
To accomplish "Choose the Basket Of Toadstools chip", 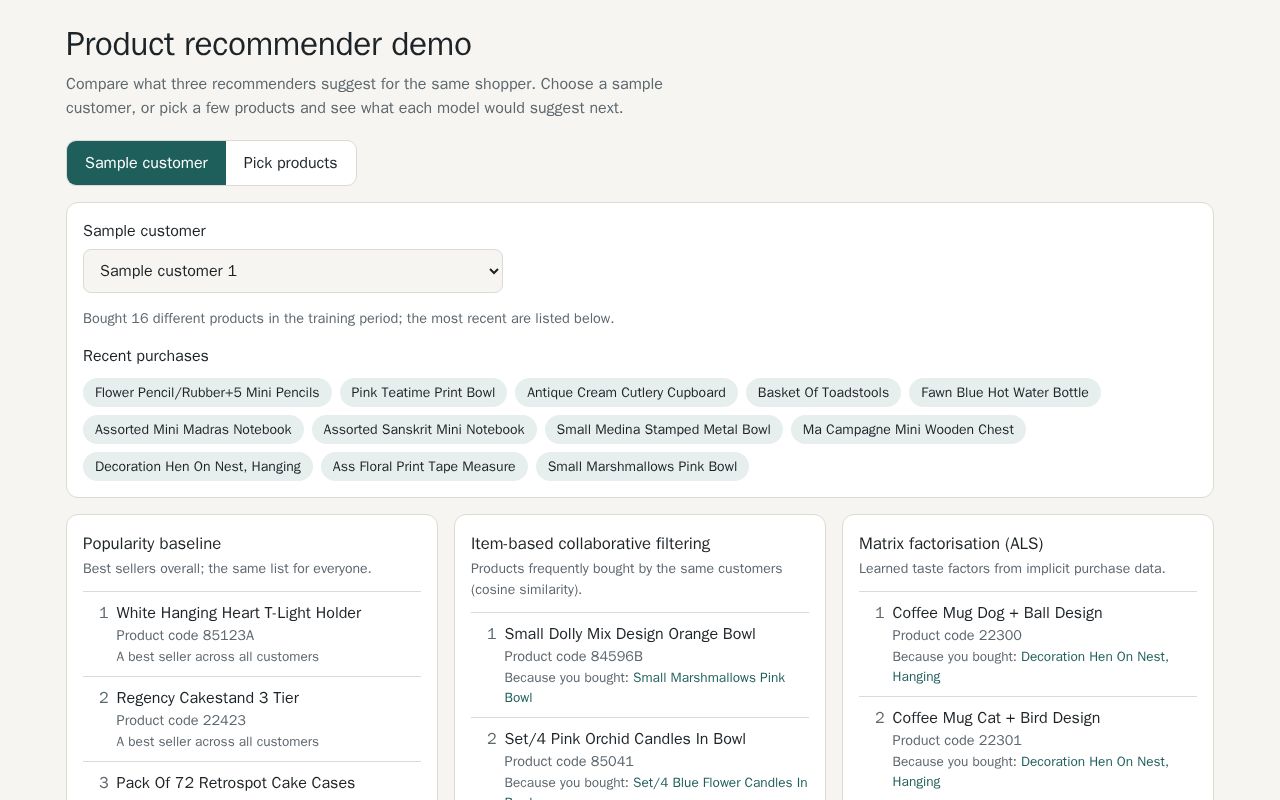I will click(x=823, y=393).
